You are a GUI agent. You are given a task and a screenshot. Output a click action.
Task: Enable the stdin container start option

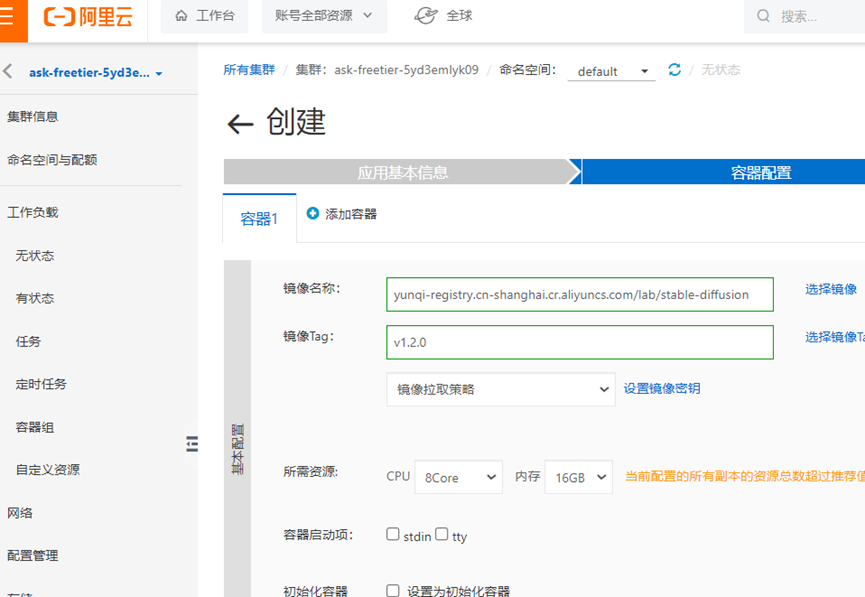click(393, 535)
